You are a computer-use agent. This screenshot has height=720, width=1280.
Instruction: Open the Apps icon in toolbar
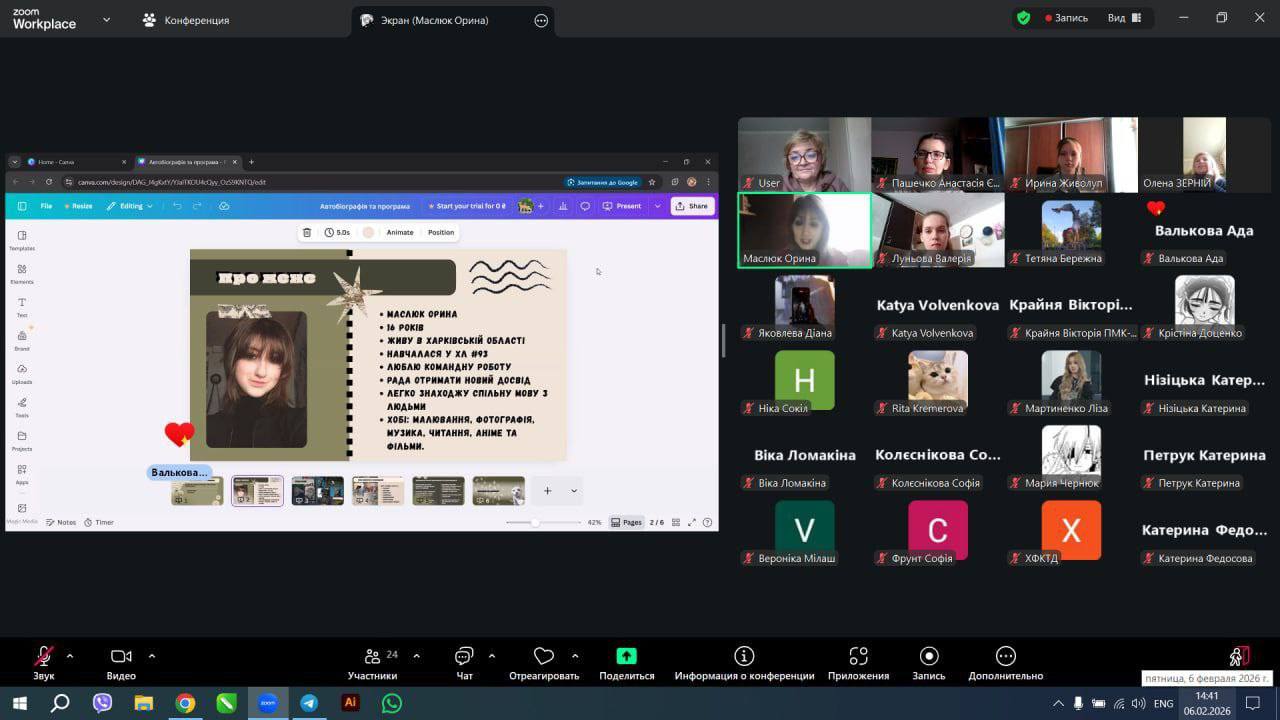pos(858,657)
